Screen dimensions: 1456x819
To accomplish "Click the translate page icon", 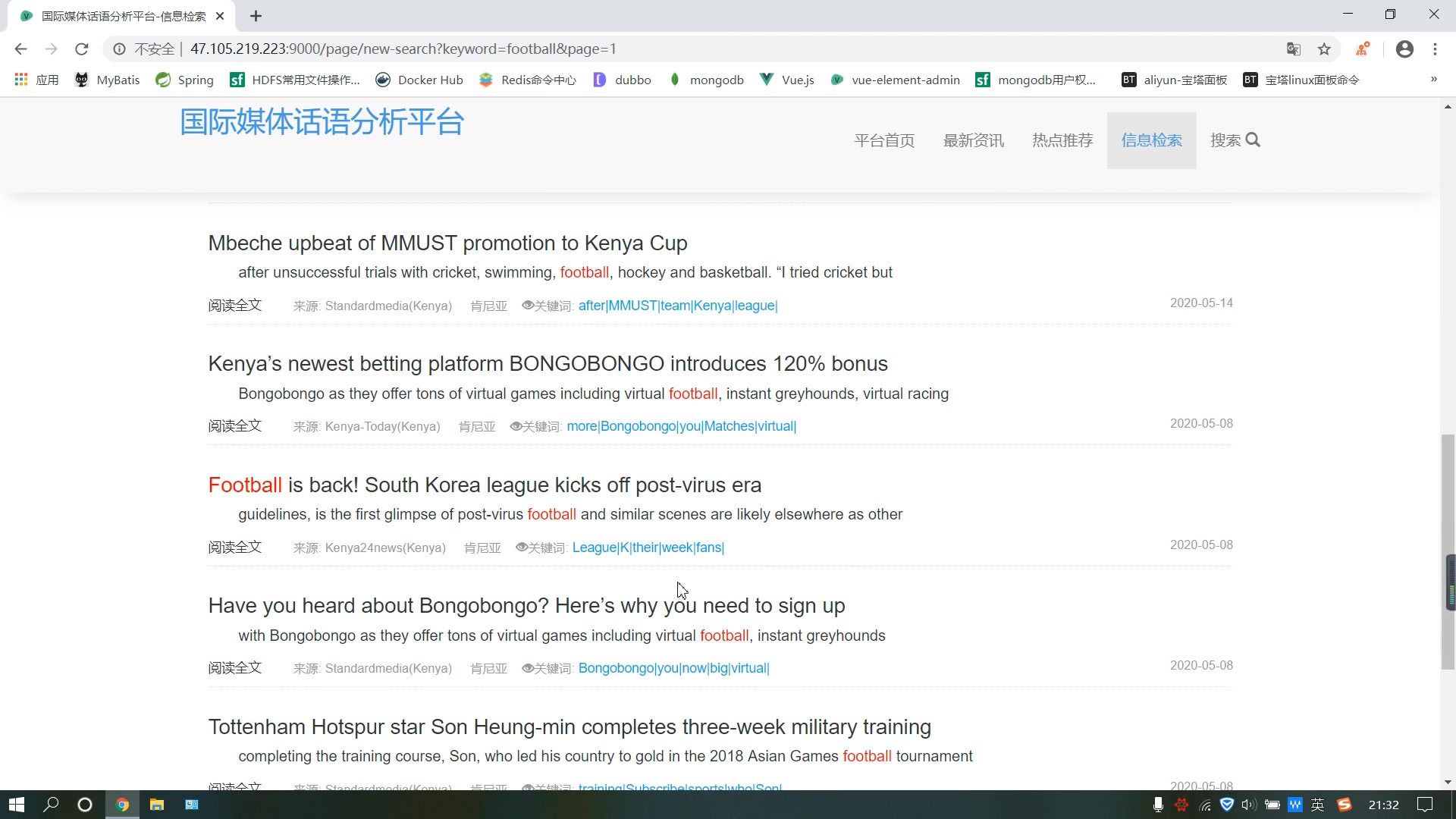I will coord(1294,49).
